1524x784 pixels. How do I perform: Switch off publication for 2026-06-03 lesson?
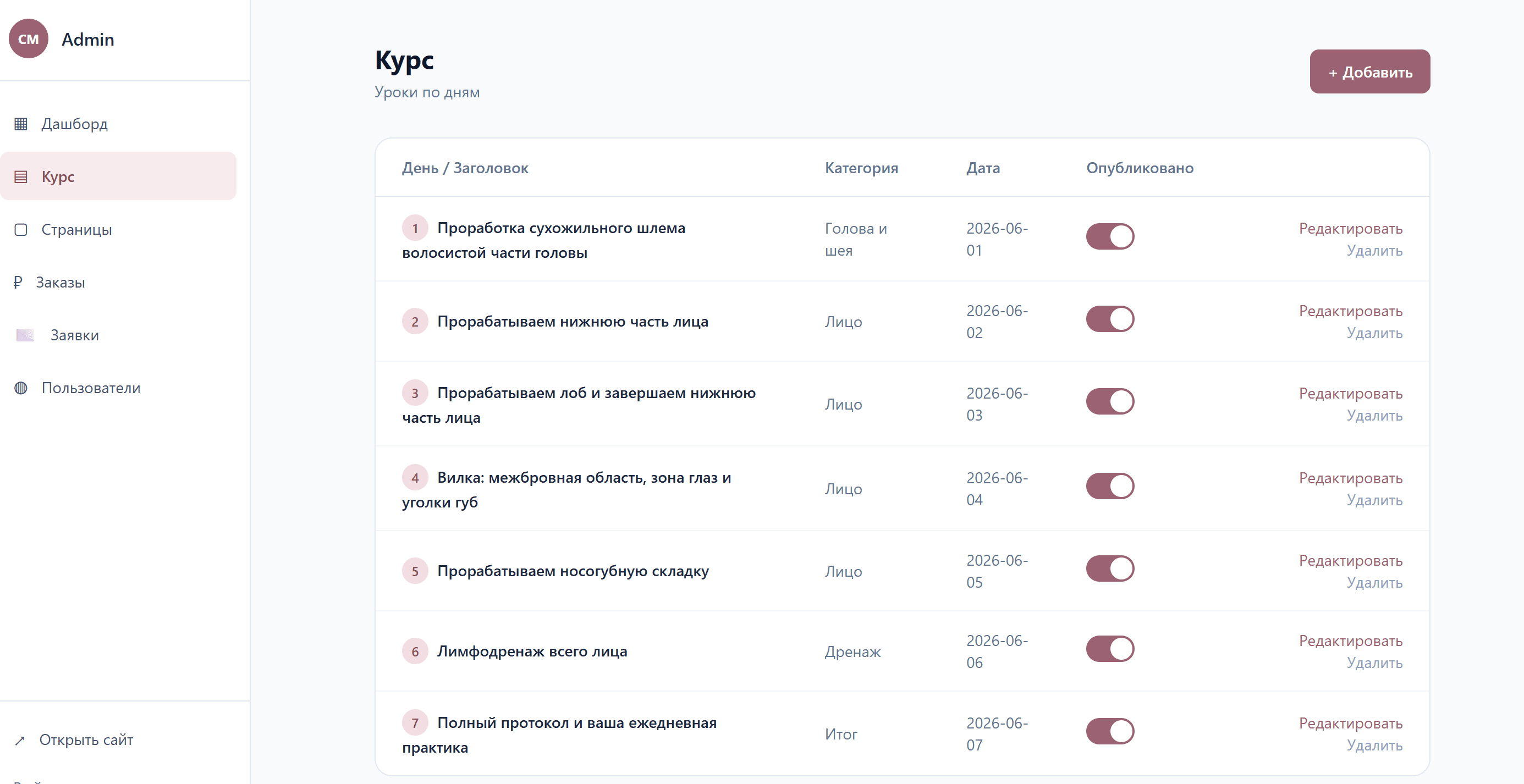1110,401
